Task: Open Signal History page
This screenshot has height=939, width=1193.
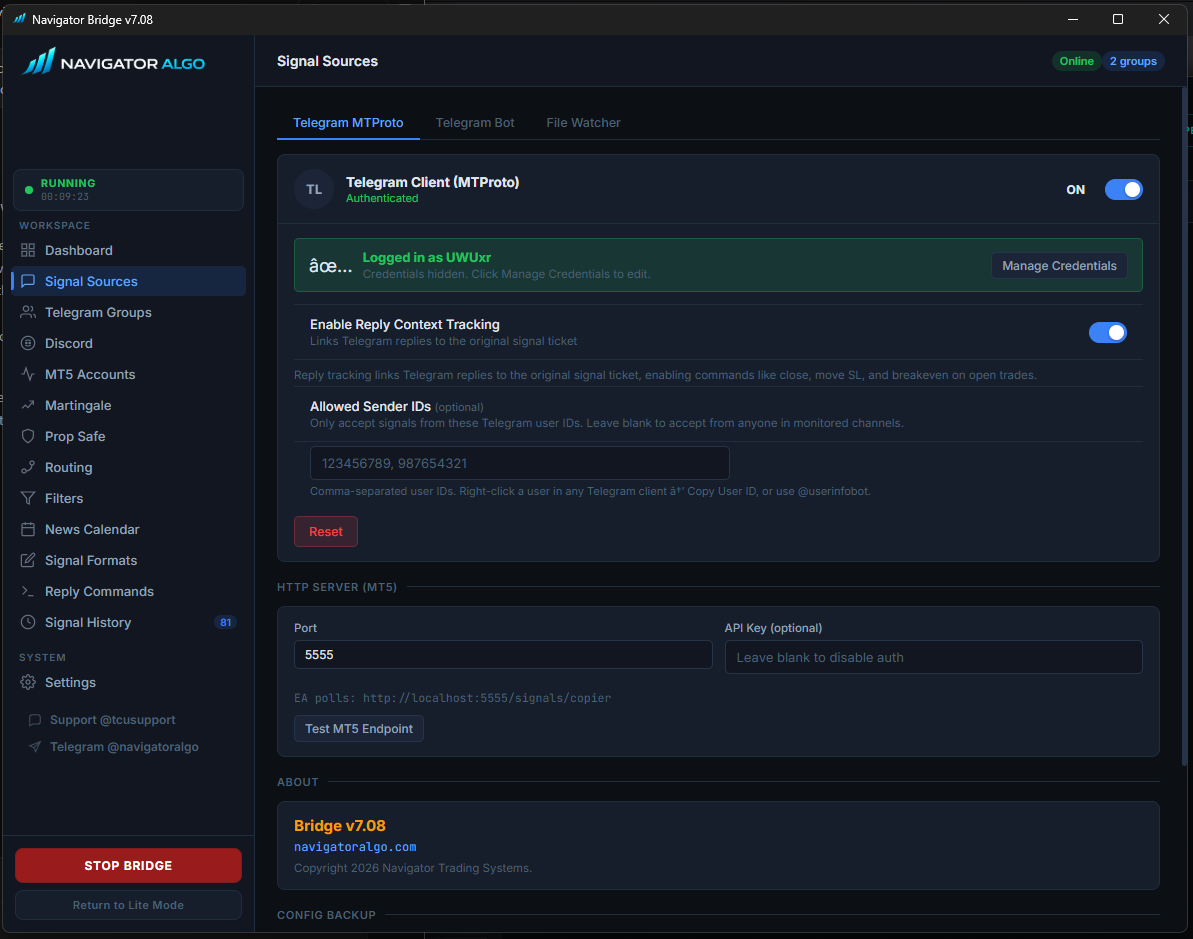Action: click(129, 622)
